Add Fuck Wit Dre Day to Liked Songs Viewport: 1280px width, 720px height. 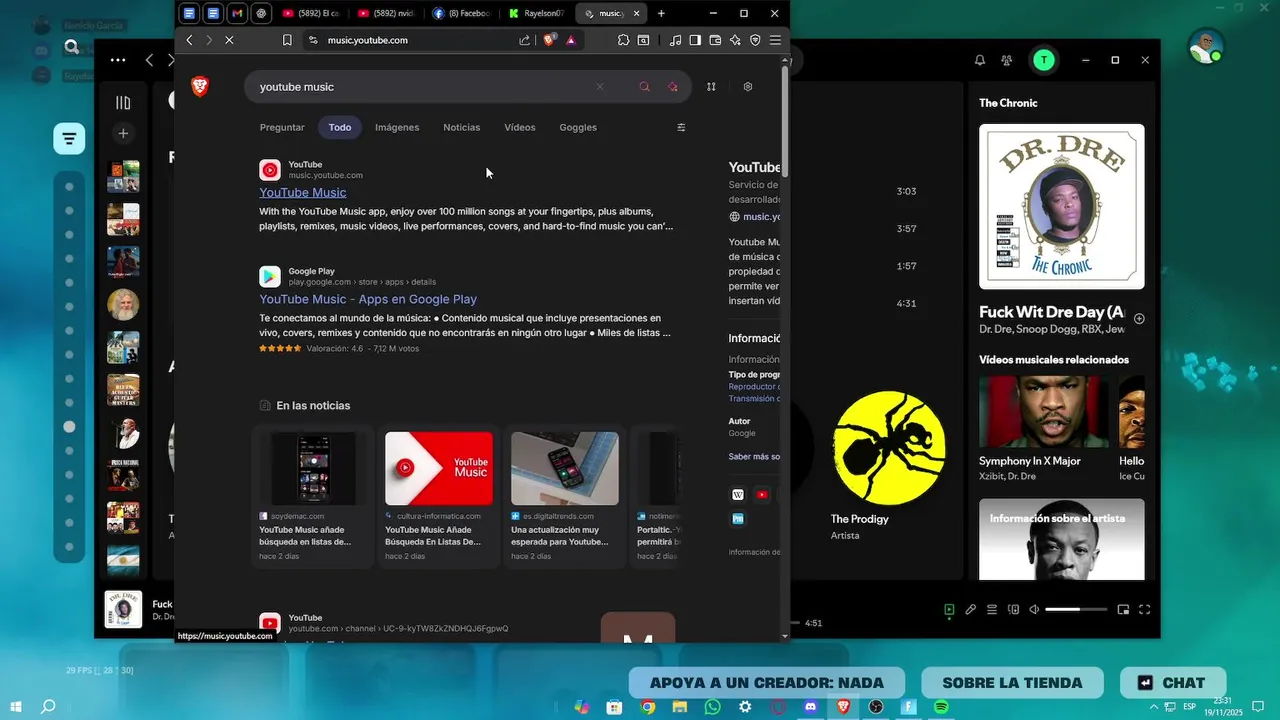(x=1139, y=319)
